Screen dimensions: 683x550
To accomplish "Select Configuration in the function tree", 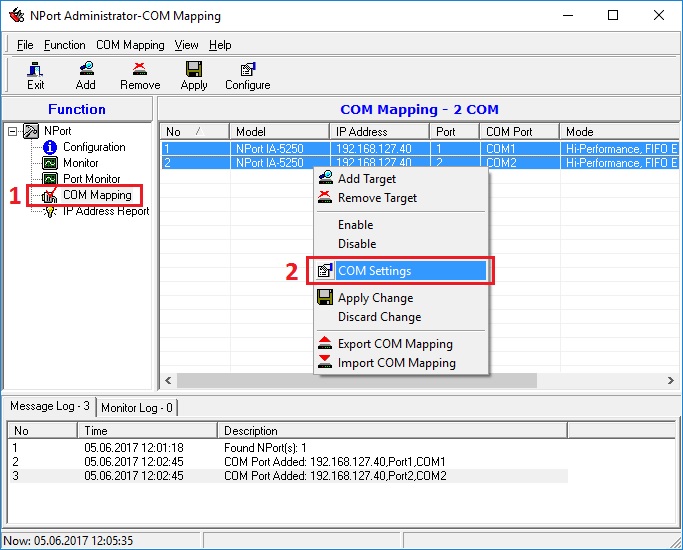I will point(94,147).
